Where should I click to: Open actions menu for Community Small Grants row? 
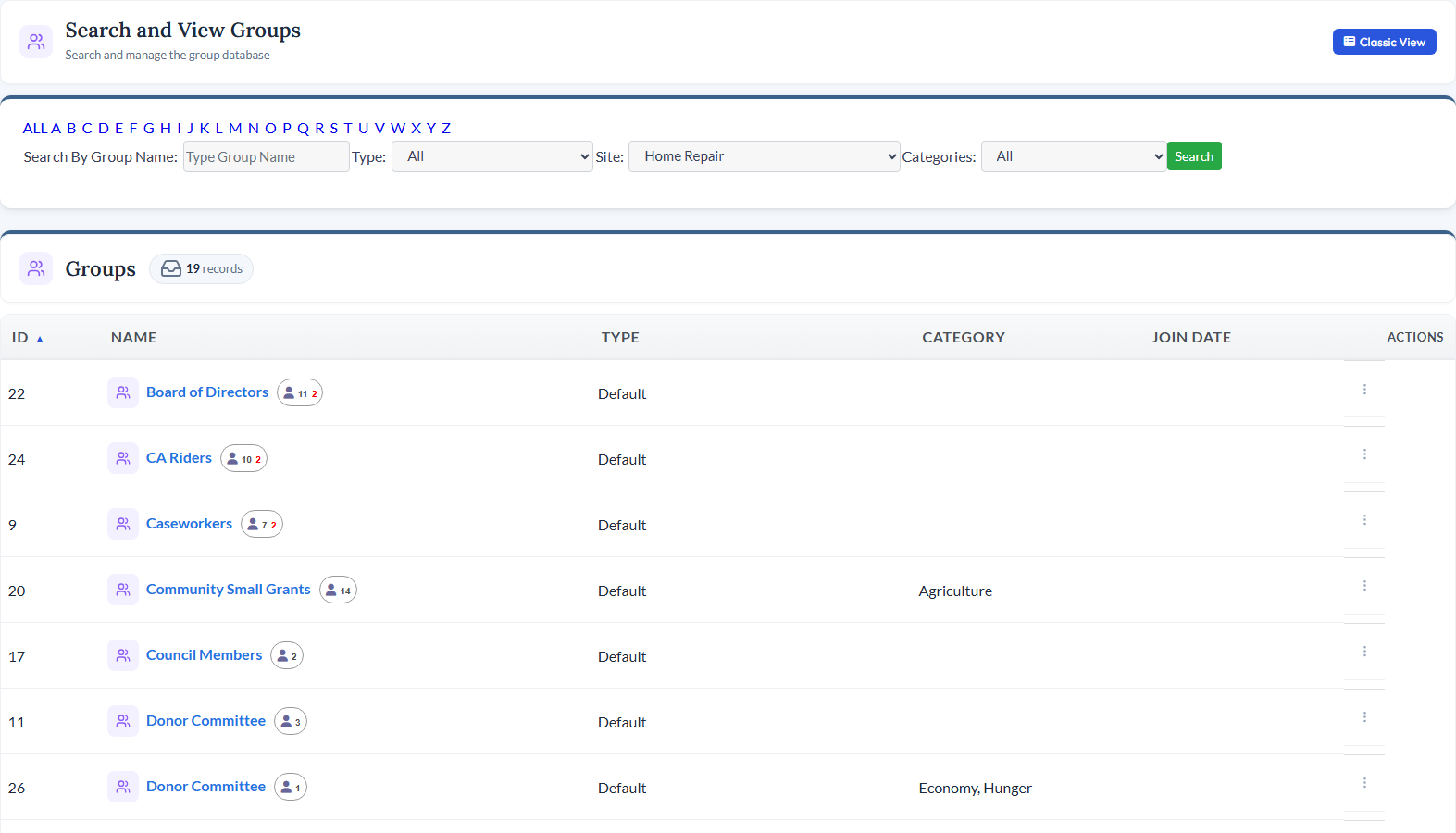pyautogui.click(x=1364, y=586)
